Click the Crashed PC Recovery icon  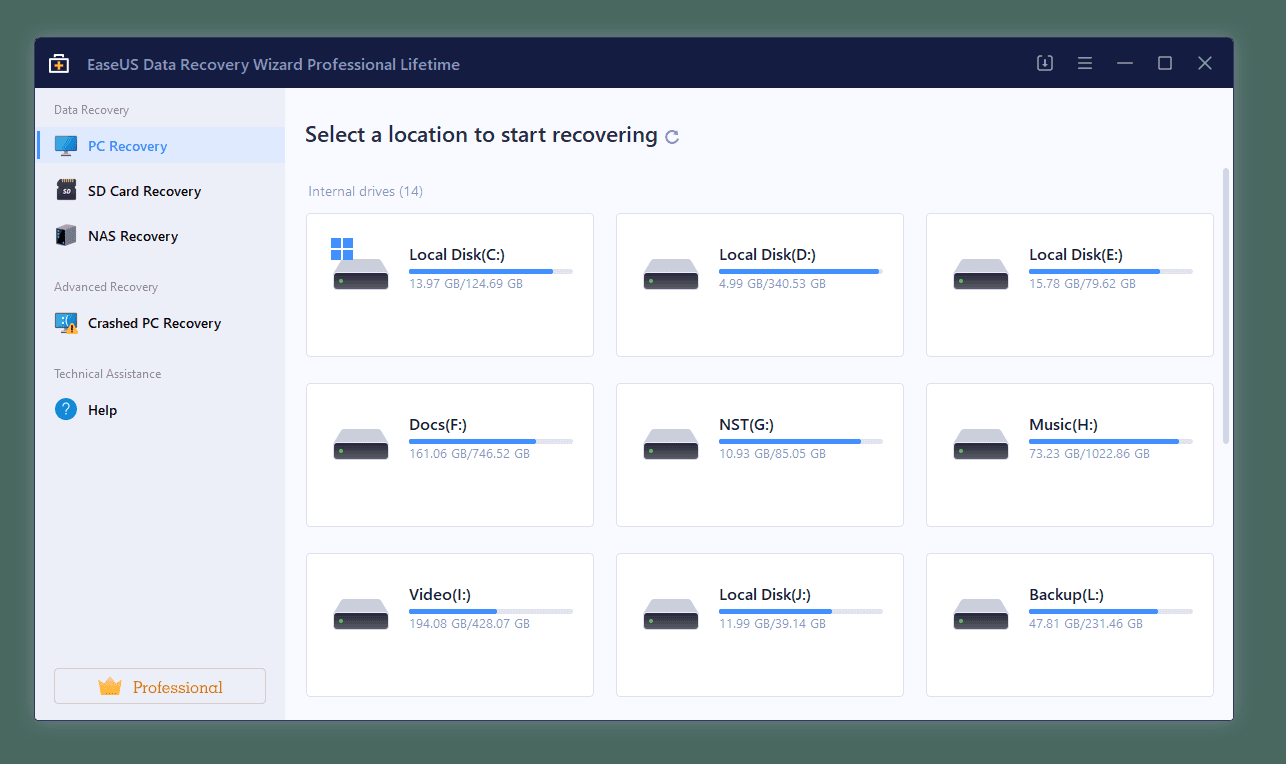tap(66, 323)
